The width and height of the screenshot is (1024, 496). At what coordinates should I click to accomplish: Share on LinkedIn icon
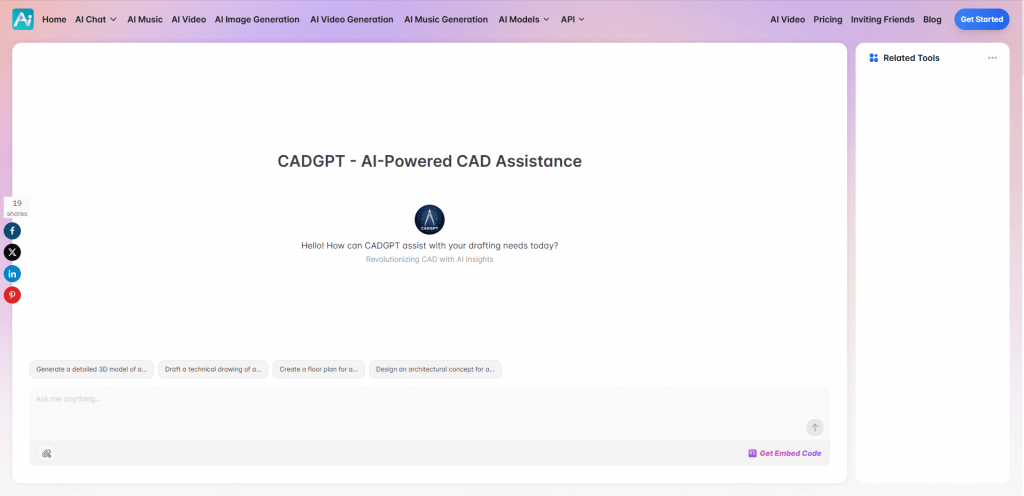(12, 273)
